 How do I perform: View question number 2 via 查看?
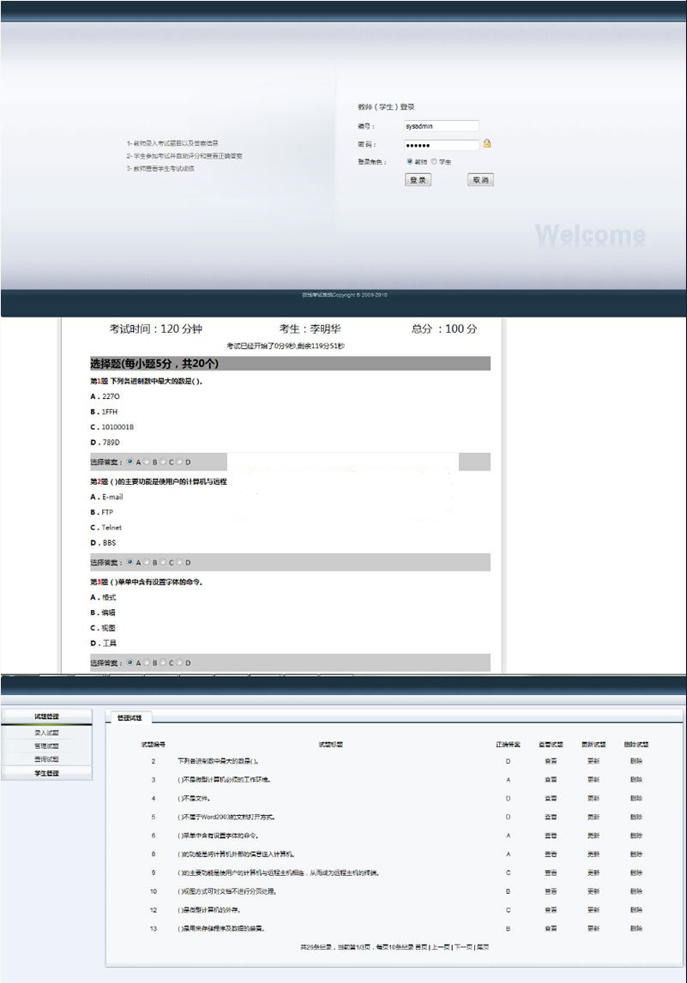[550, 761]
